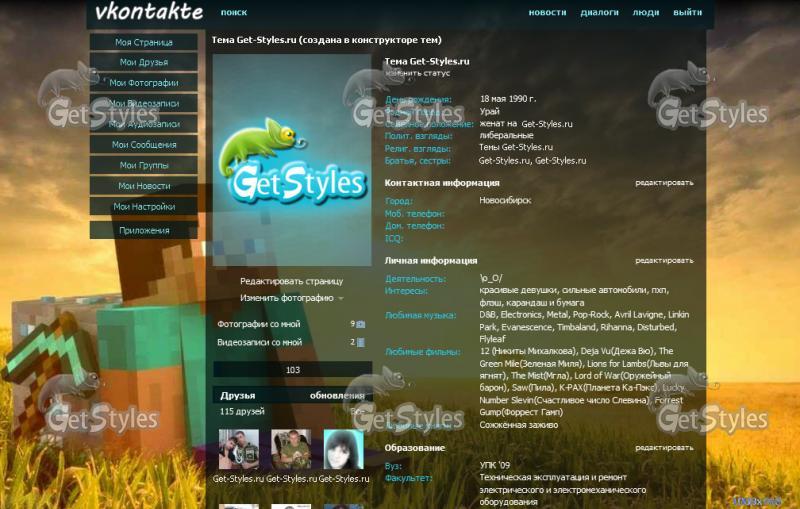Screen dimensions: 800x509
Task: Open Моя Страница in sidebar
Action: click(x=144, y=42)
